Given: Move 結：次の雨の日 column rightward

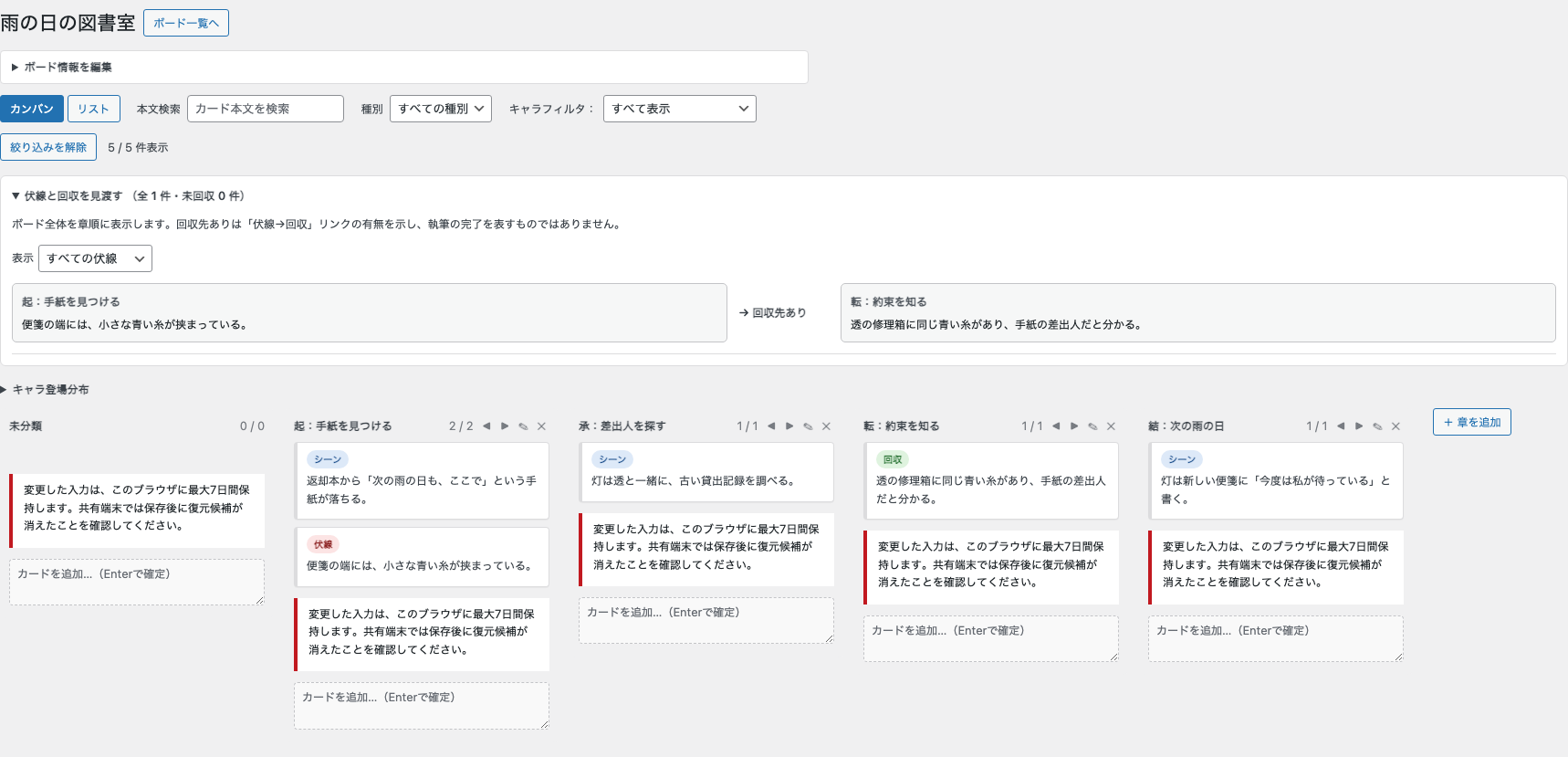Looking at the screenshot, I should [1359, 426].
